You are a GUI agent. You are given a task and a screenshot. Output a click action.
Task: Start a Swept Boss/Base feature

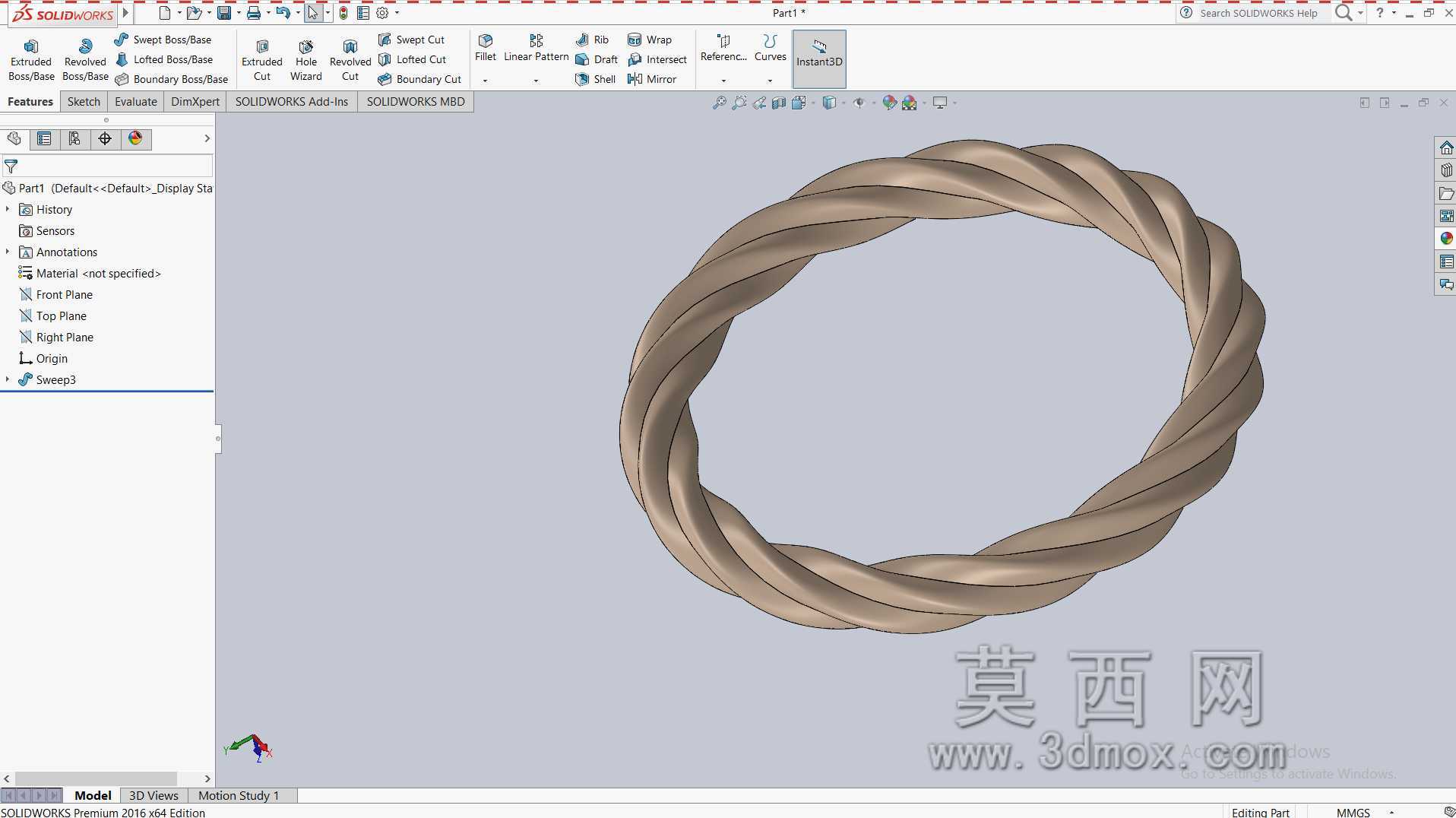pyautogui.click(x=163, y=40)
